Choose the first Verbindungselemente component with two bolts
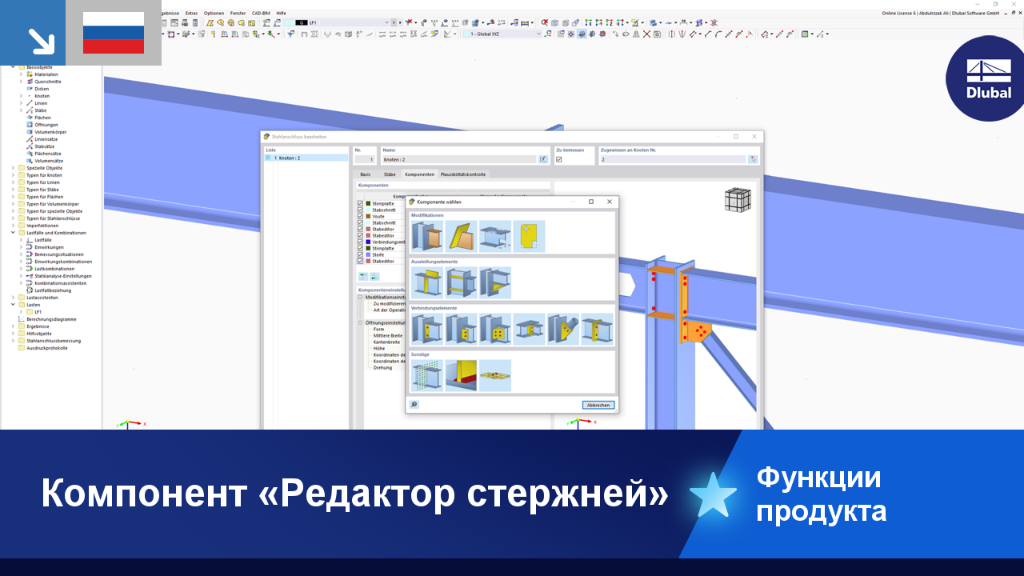 (427, 329)
